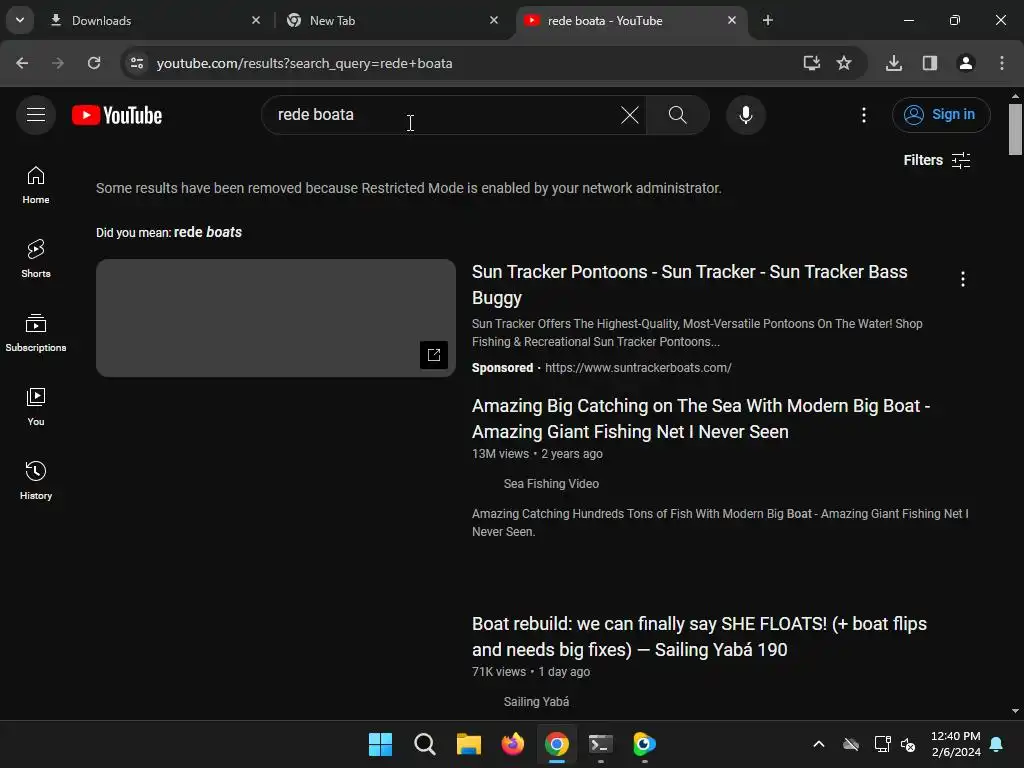The height and width of the screenshot is (768, 1024).
Task: Launch Firefox from taskbar
Action: coord(513,744)
